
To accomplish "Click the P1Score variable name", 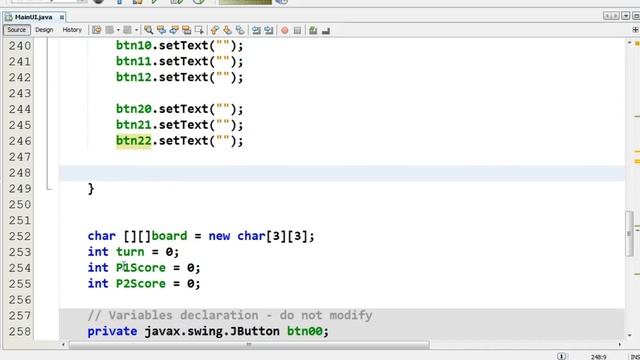I will 141,268.
